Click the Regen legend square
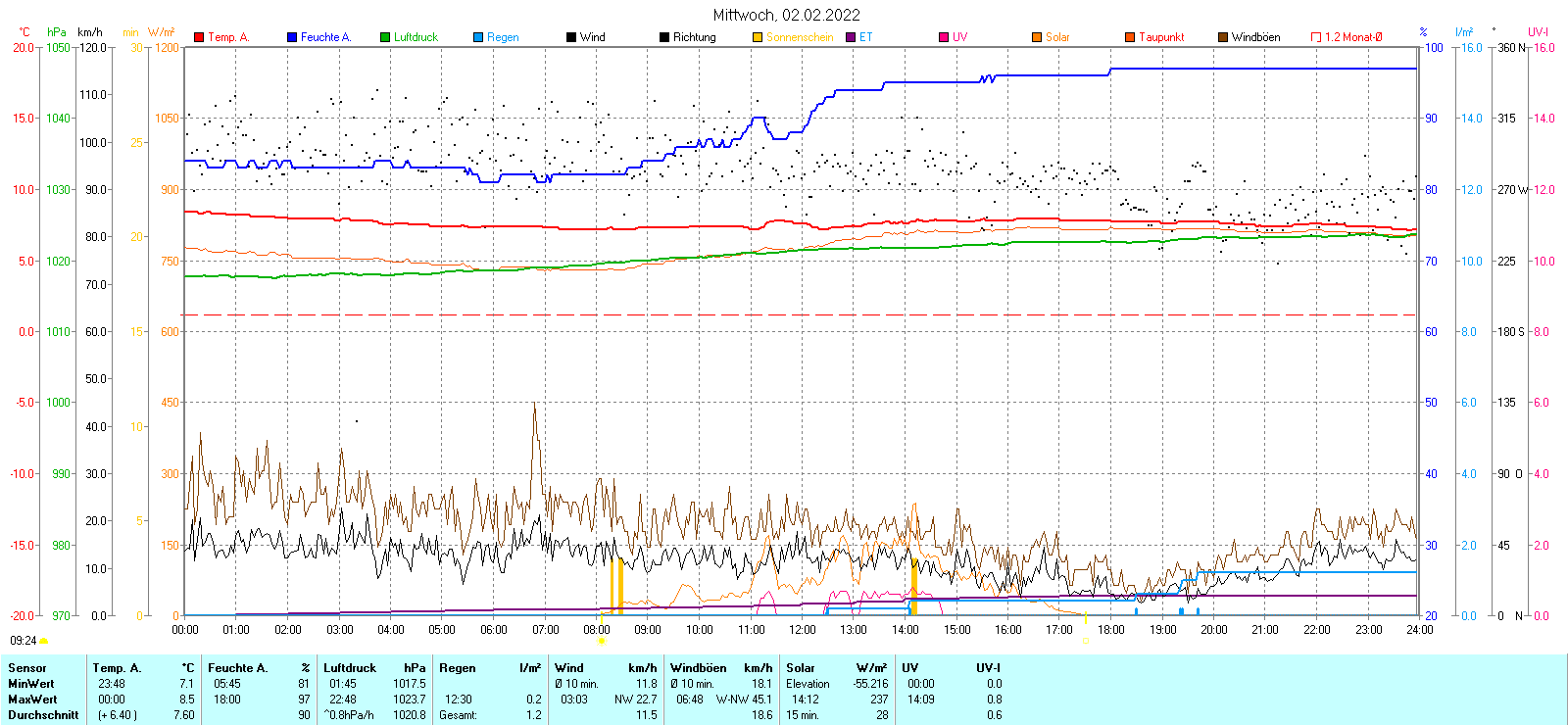This screenshot has width=1568, height=725. (478, 37)
